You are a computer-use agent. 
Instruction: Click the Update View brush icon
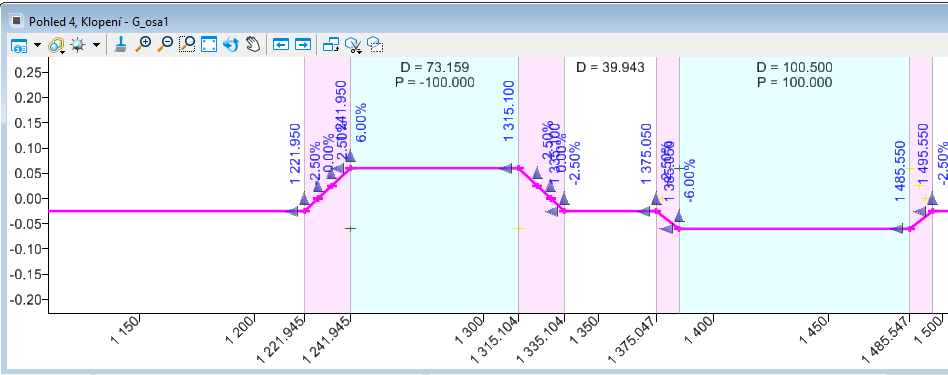pyautogui.click(x=120, y=44)
